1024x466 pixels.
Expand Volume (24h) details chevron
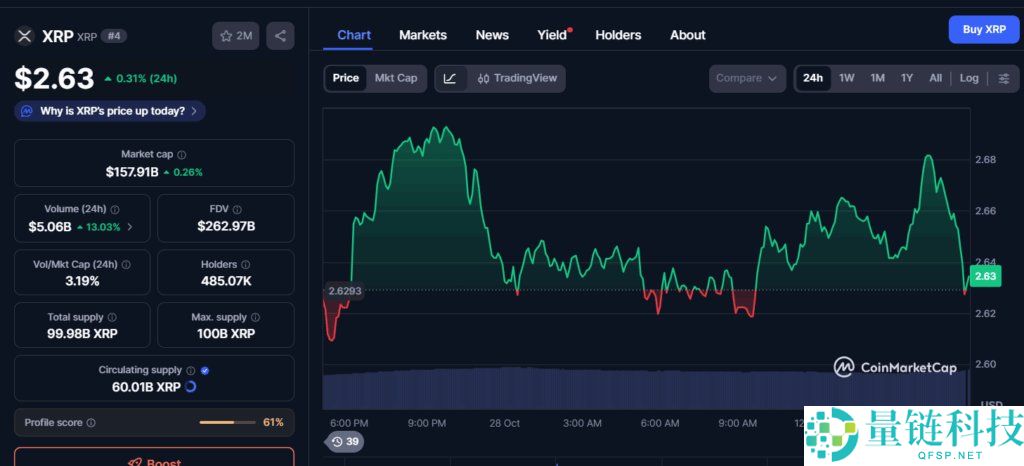(130, 227)
